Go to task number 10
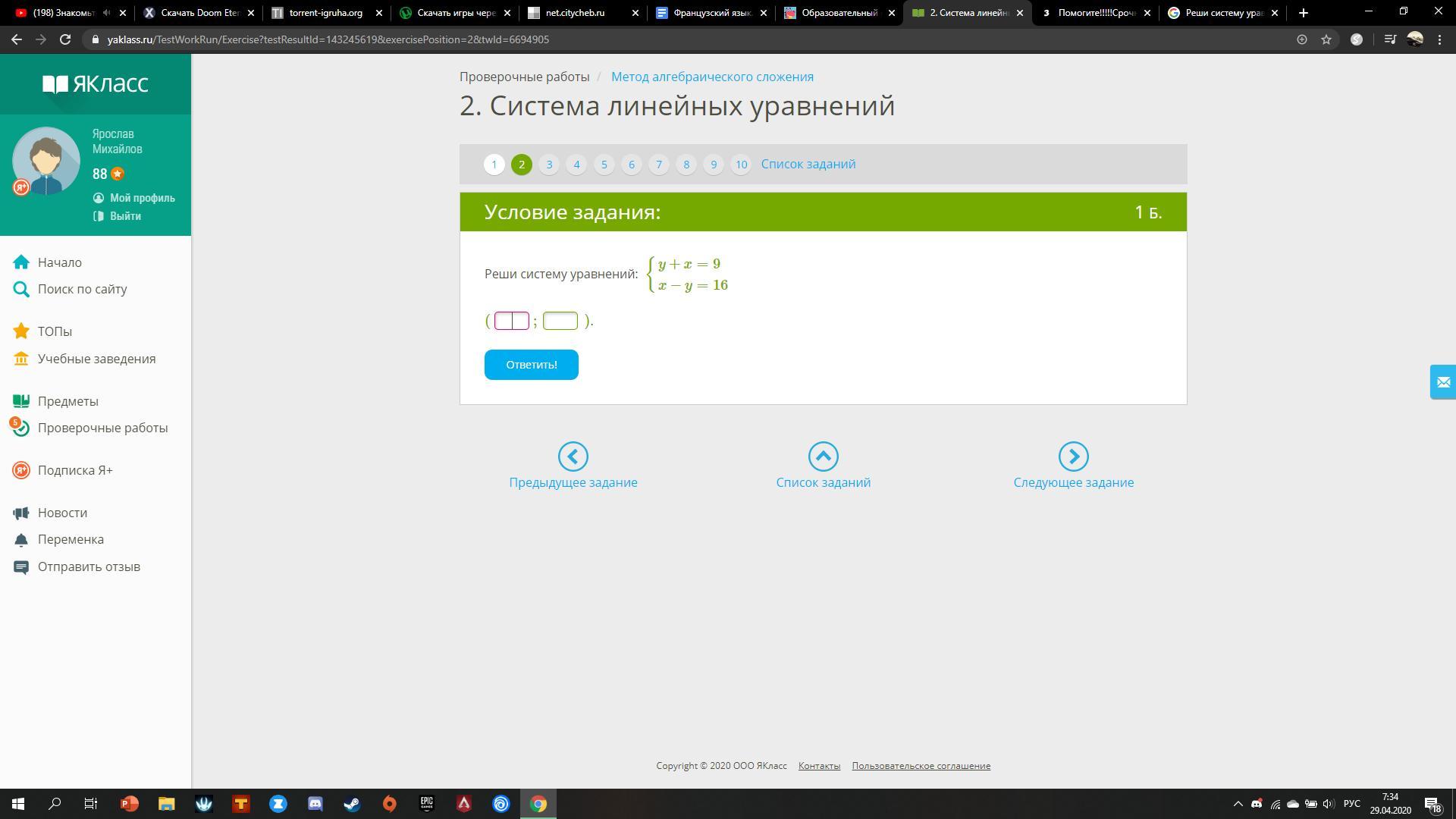The image size is (1456, 819). pyautogui.click(x=741, y=165)
